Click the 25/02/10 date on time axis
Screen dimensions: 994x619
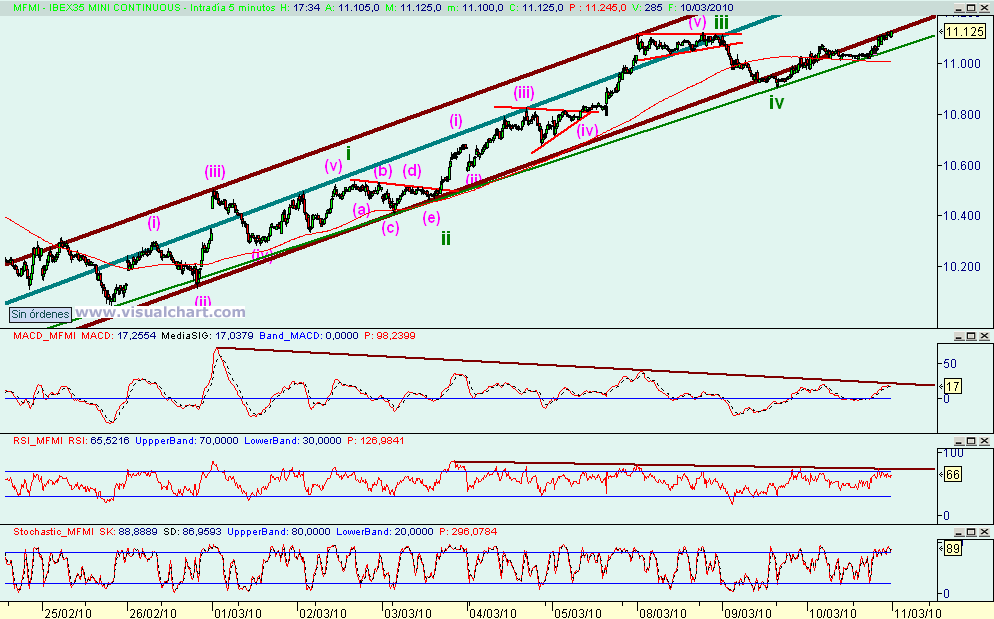pos(68,613)
